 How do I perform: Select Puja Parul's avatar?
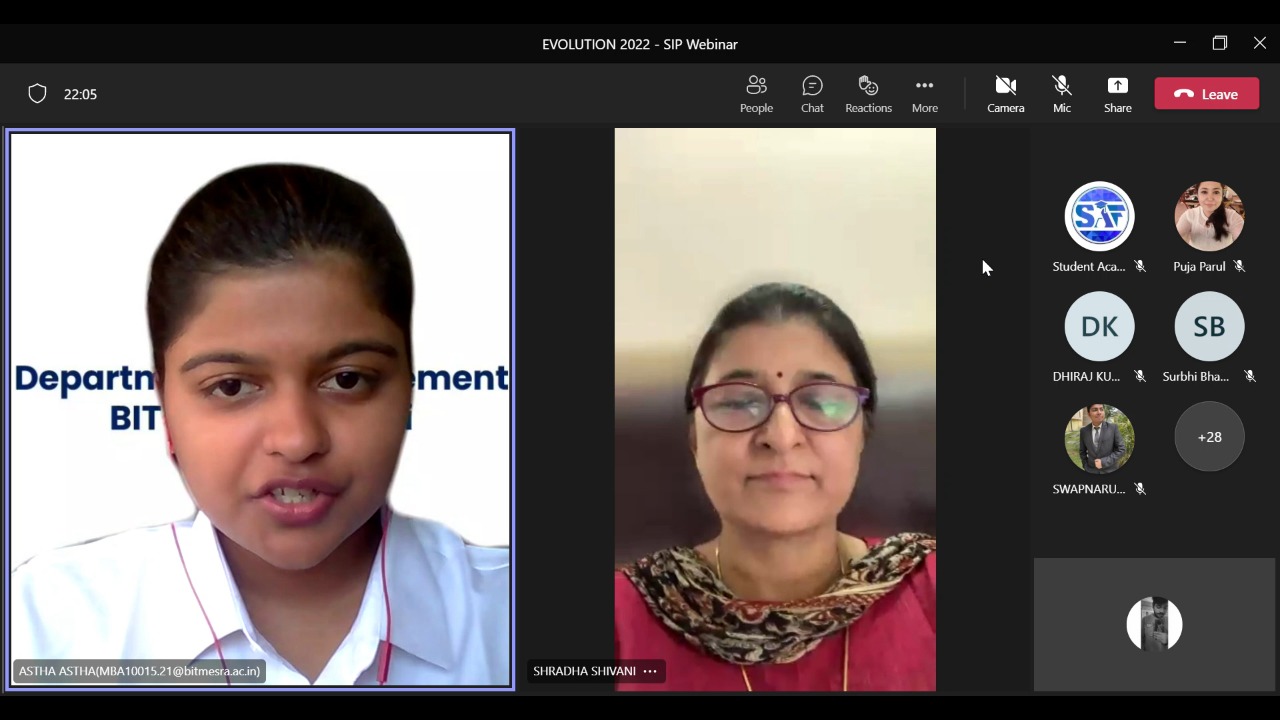1209,216
